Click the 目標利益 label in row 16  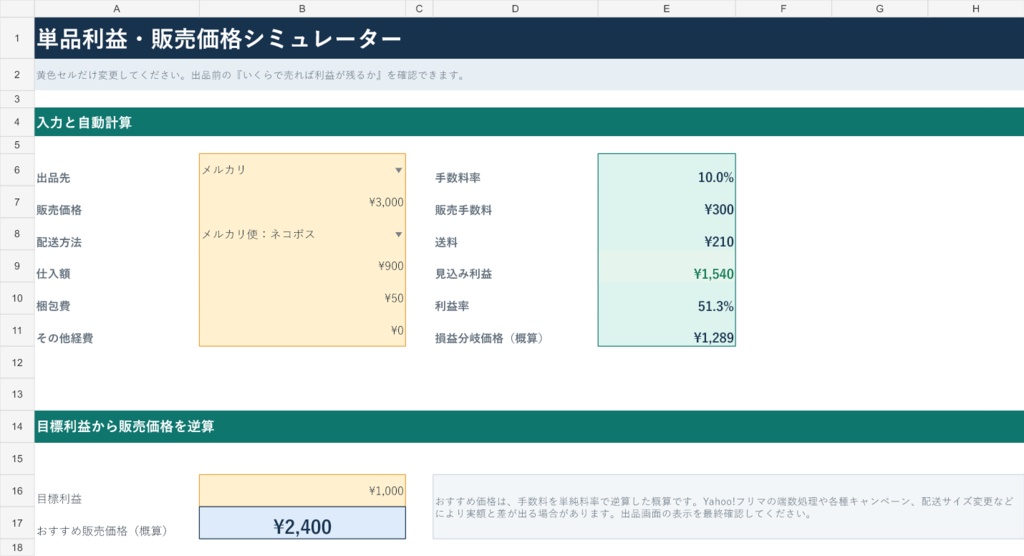pyautogui.click(x=59, y=499)
